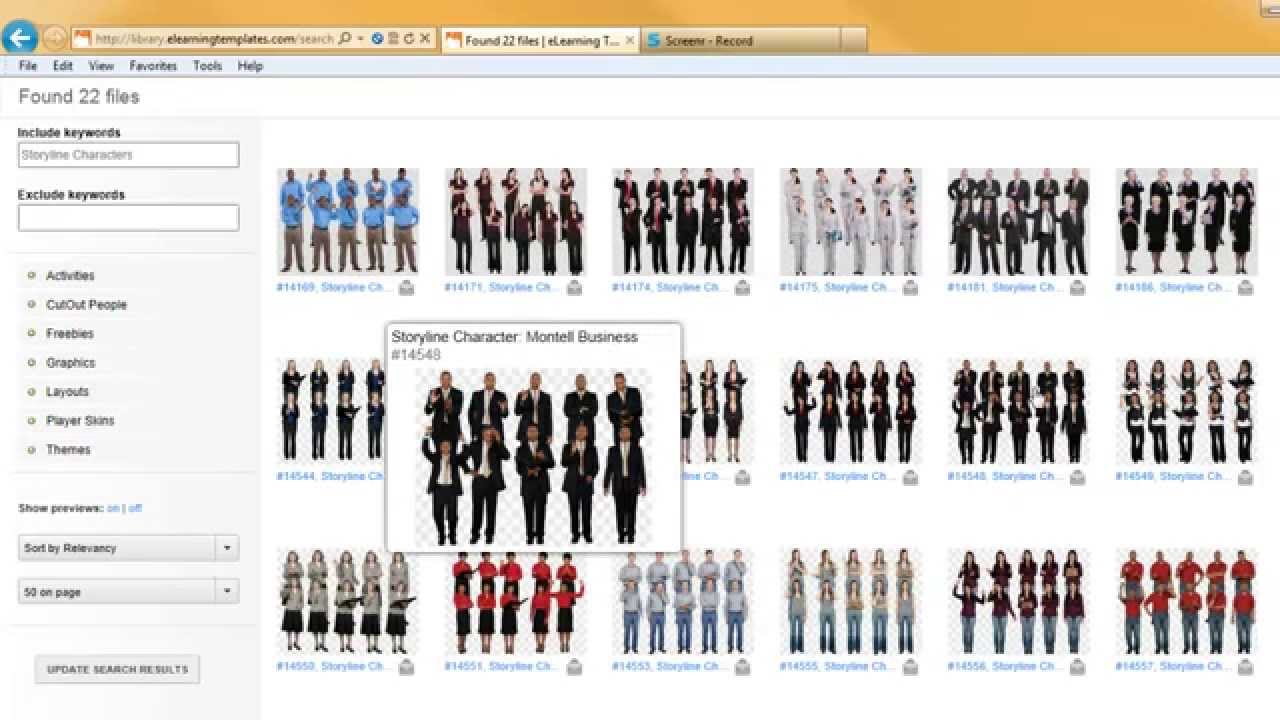Screen dimensions: 1280x720
Task: Click the Include keywords input field
Action: coord(128,155)
